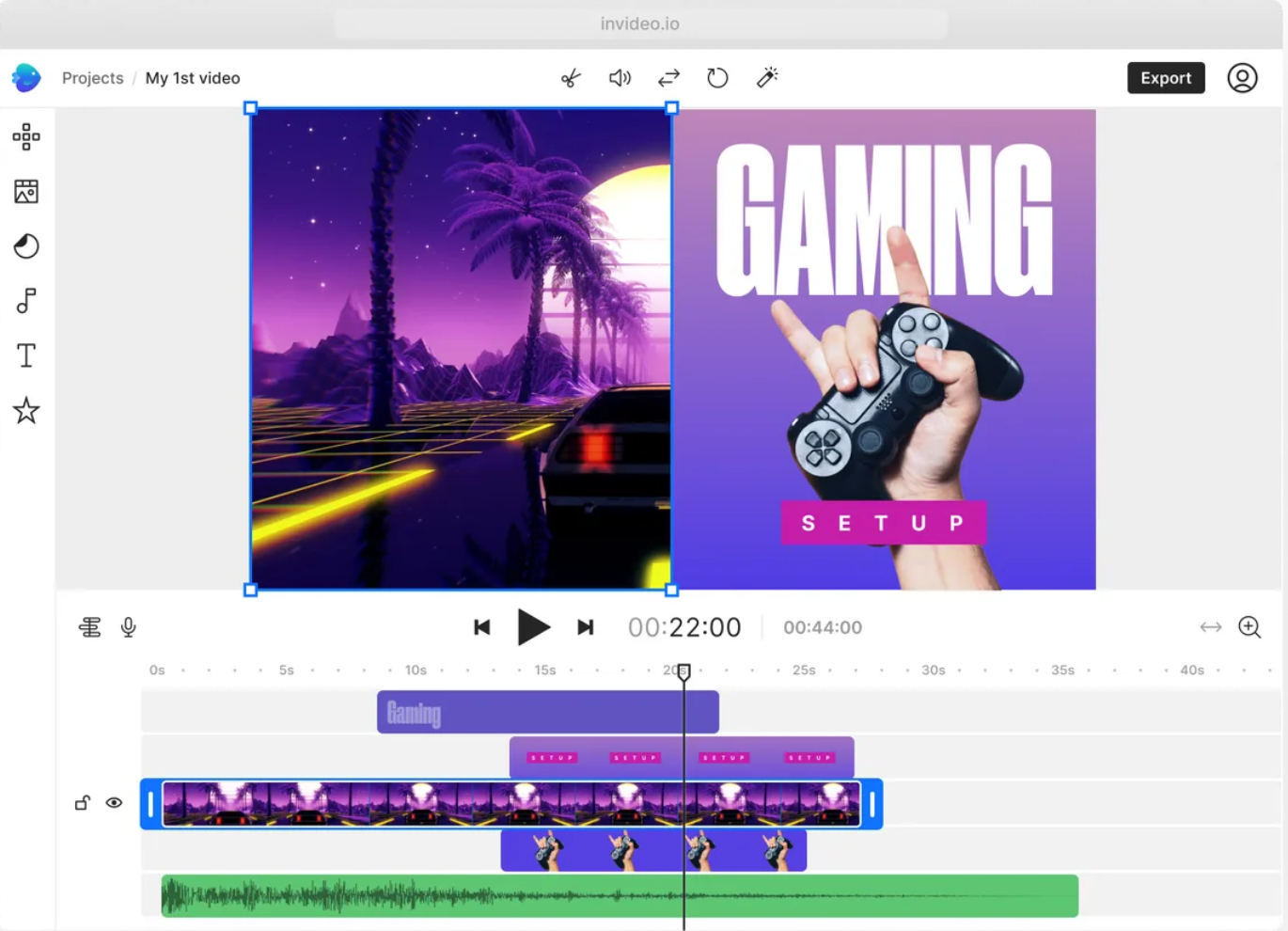Select the Text tool in sidebar
The image size is (1288, 931).
26,355
